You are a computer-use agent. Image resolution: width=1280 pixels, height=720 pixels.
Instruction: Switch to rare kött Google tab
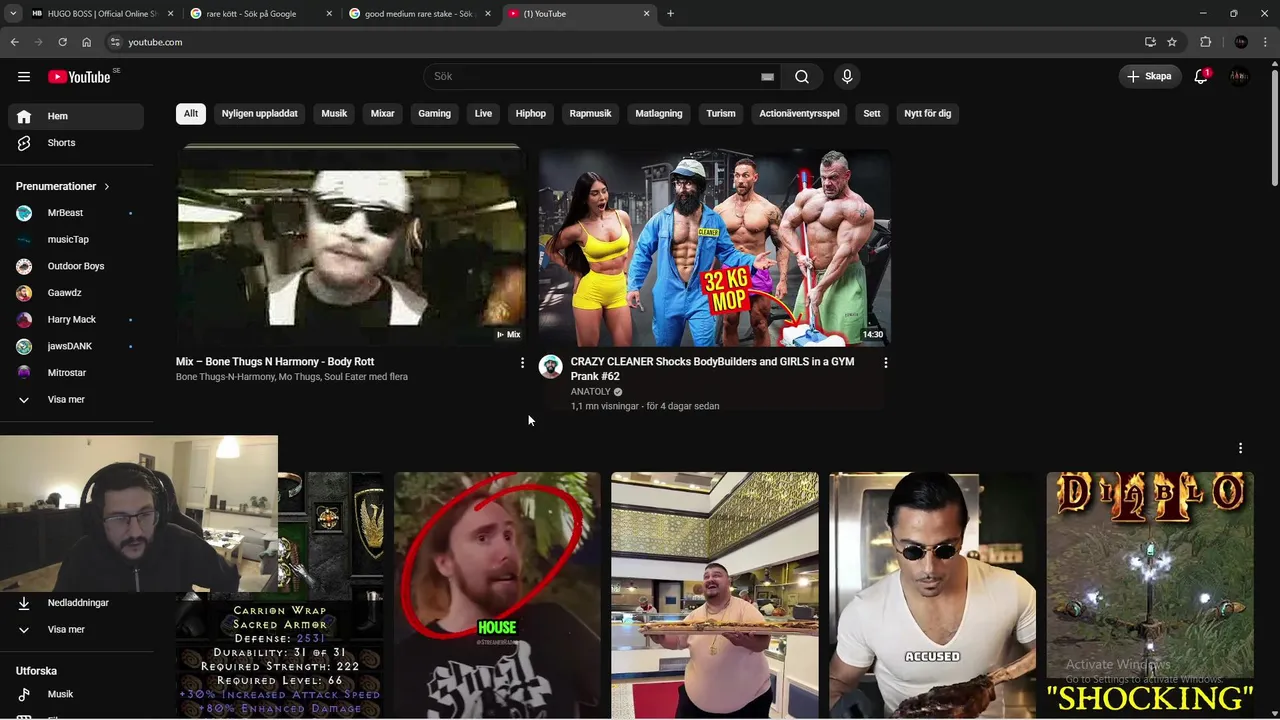[x=261, y=14]
